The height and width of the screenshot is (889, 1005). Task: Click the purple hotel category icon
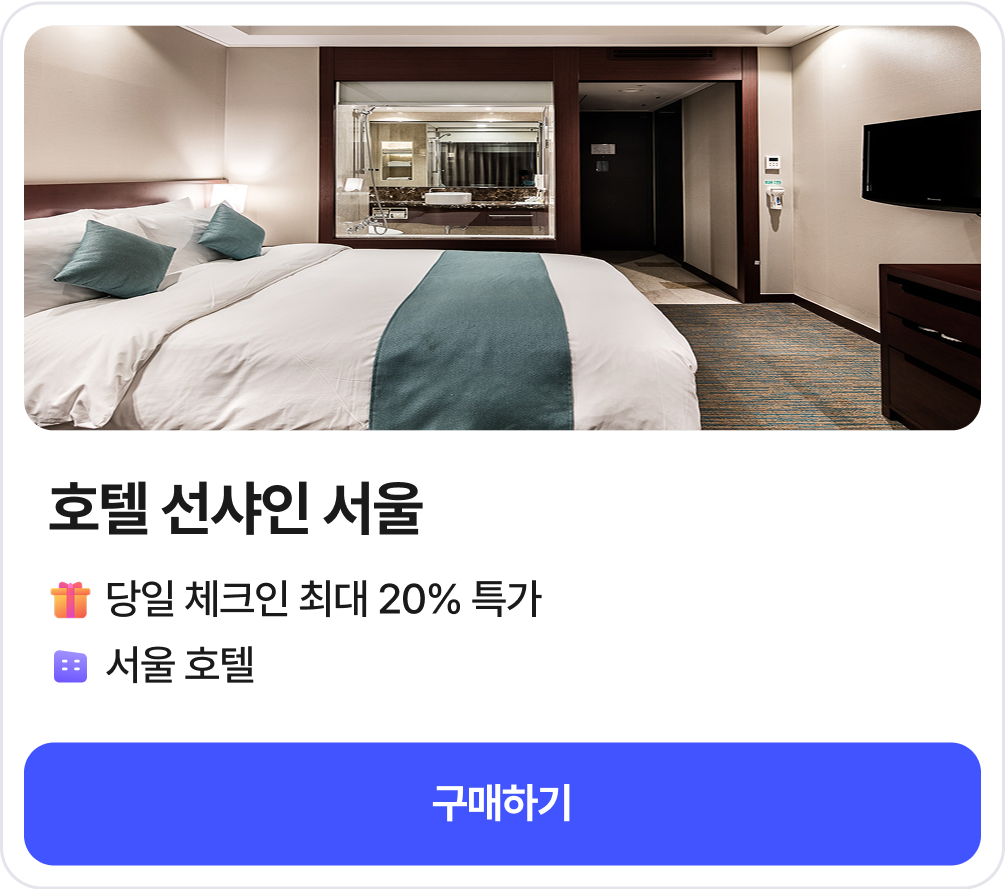70,667
